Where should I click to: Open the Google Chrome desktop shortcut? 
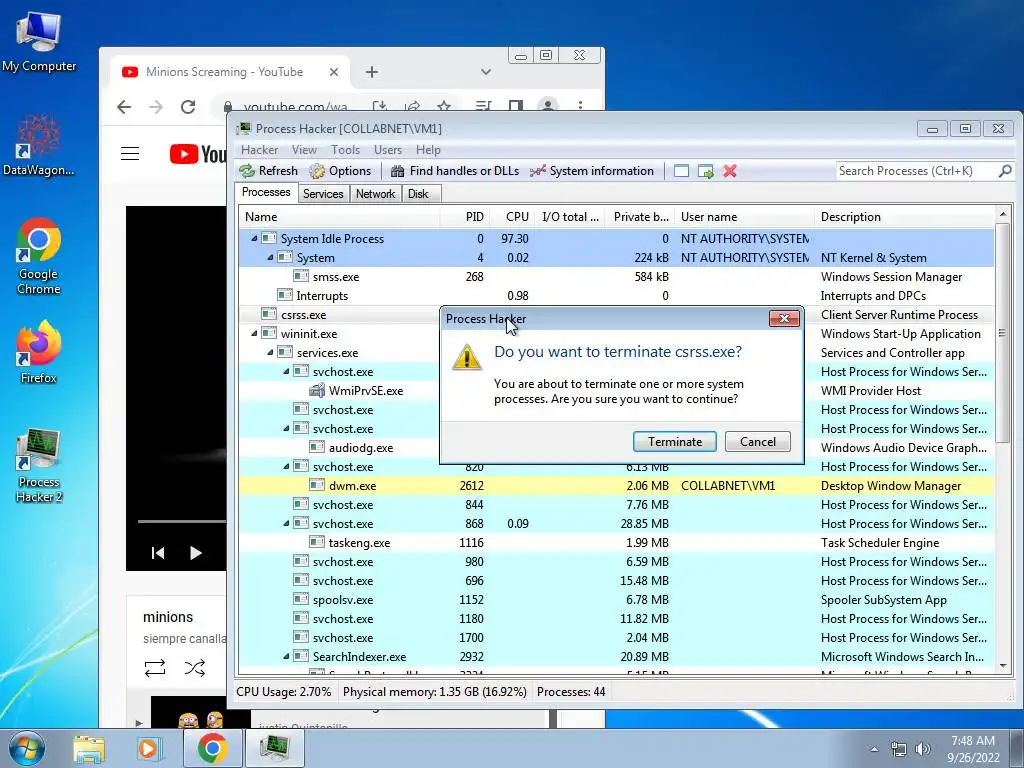point(39,256)
